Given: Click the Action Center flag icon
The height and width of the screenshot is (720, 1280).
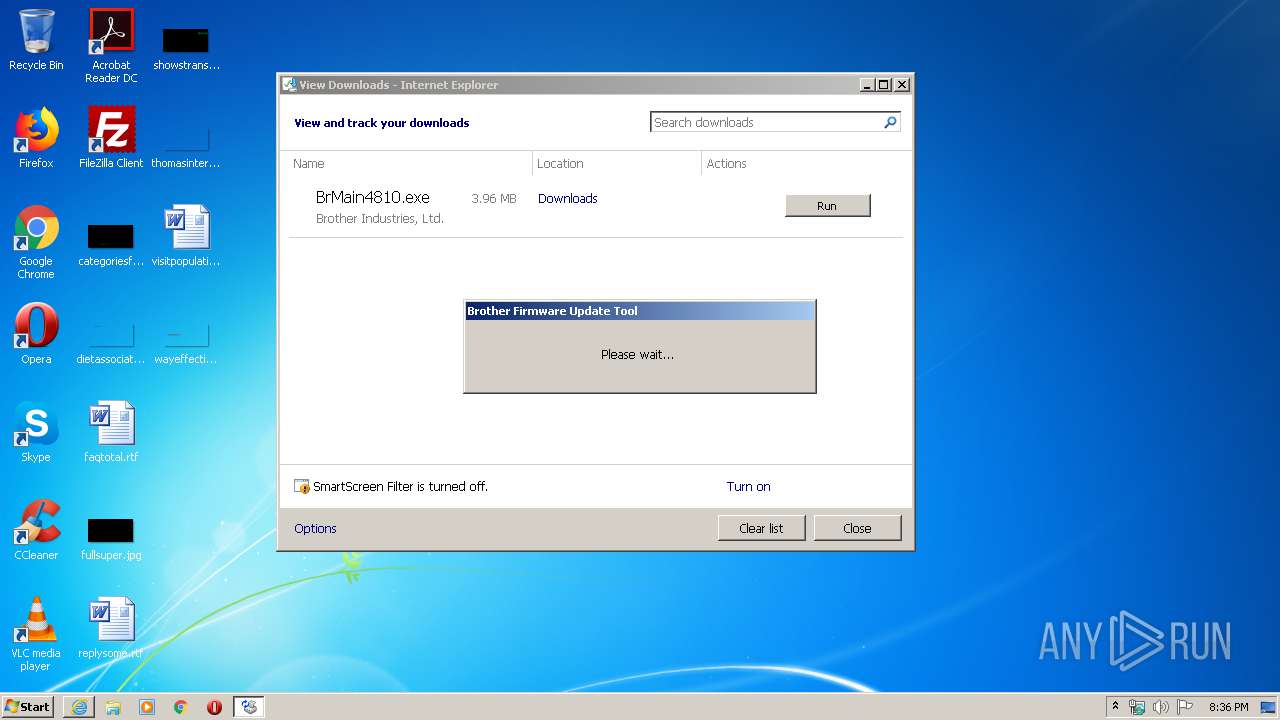Looking at the screenshot, I should pos(1185,707).
